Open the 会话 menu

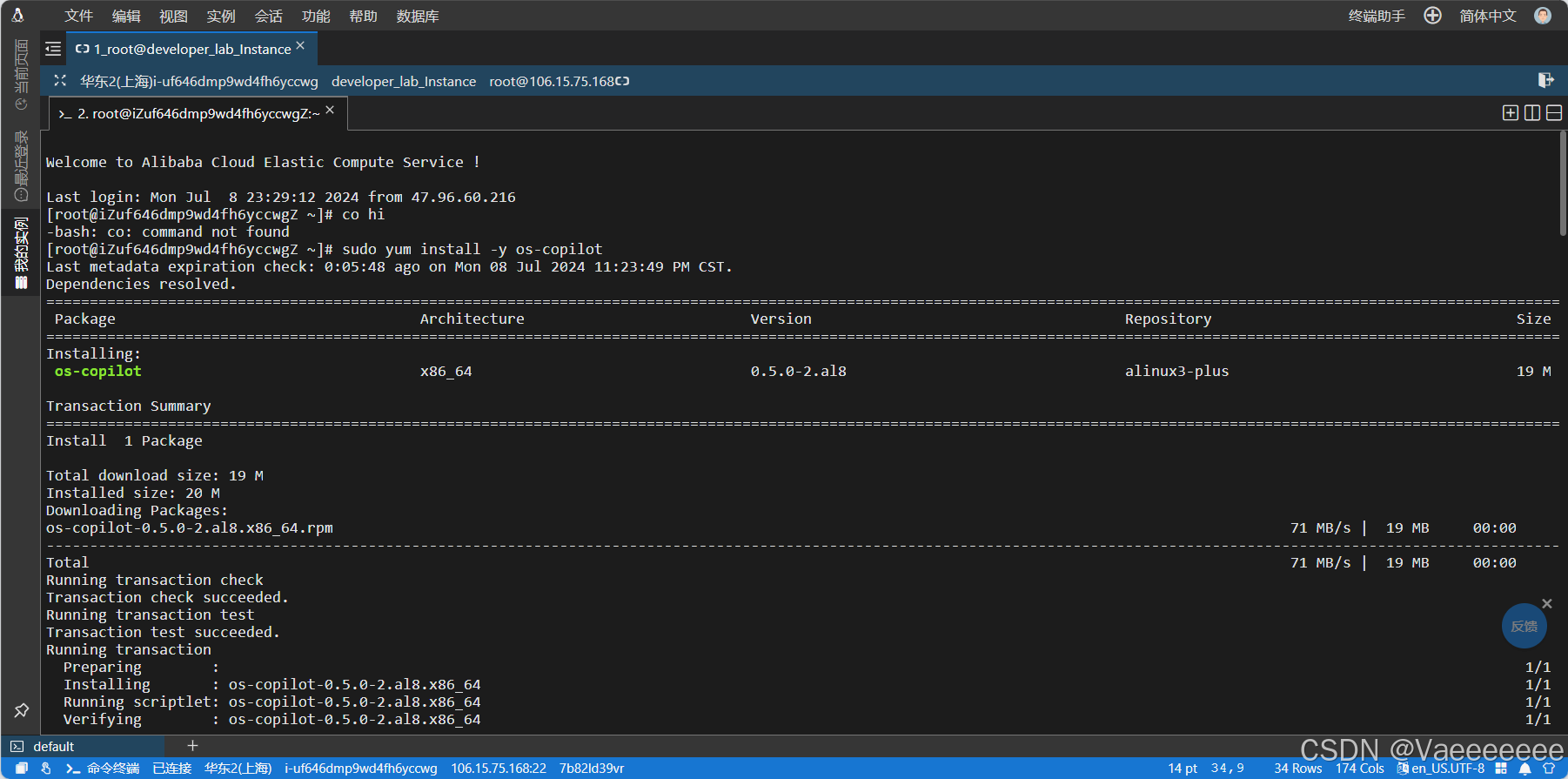(x=268, y=16)
